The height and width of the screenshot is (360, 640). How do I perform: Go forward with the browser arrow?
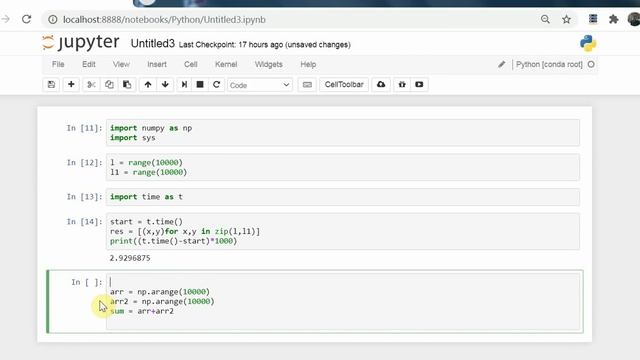click(5, 19)
